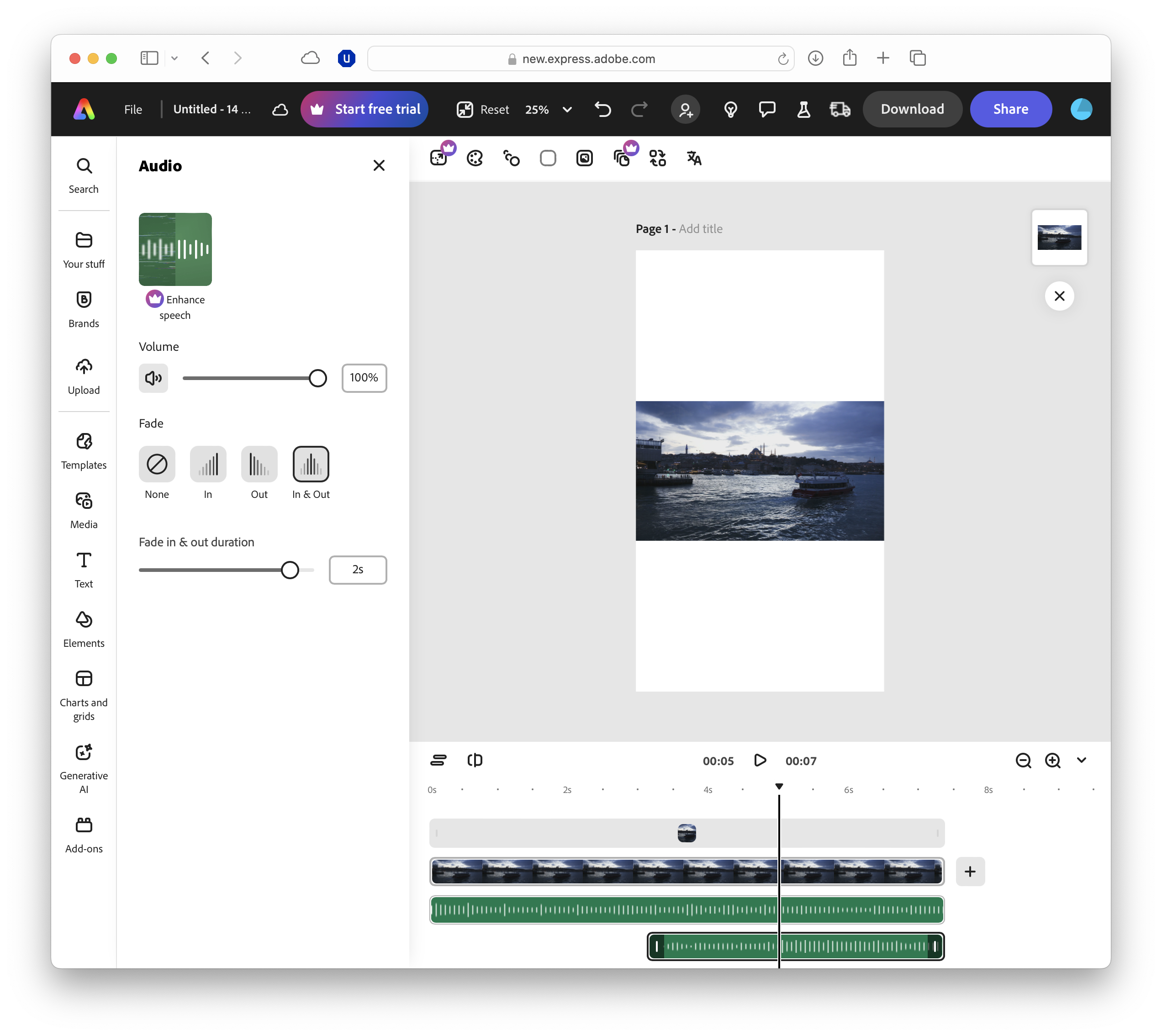Click the 100% volume input field

pos(364,377)
